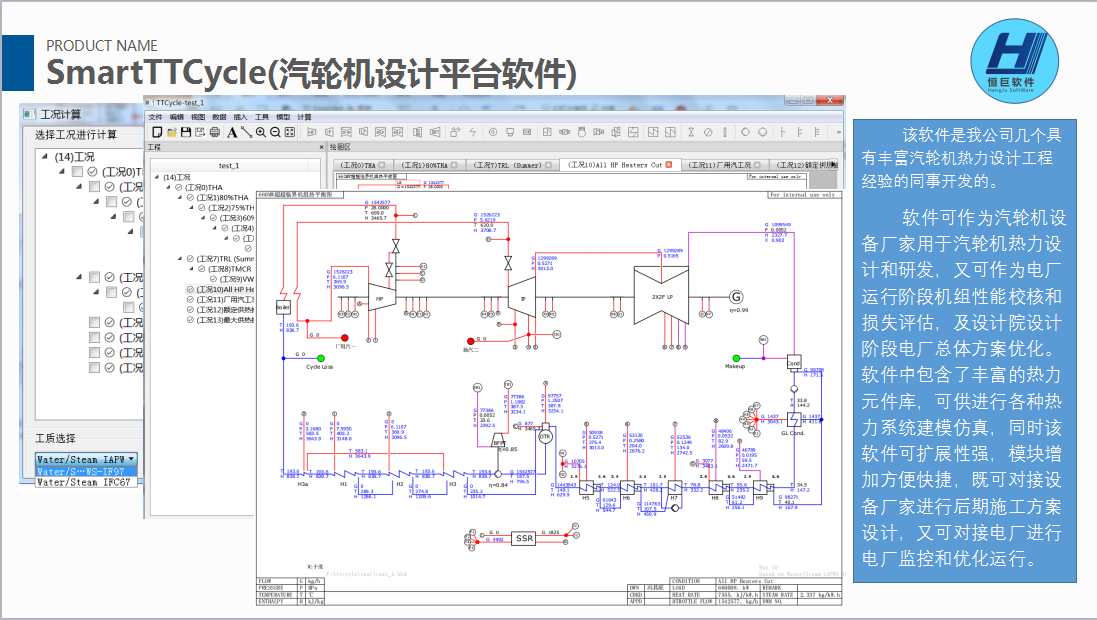Collapse the (工况1)80%THA tree node
This screenshot has height=620, width=1097.
point(180,197)
